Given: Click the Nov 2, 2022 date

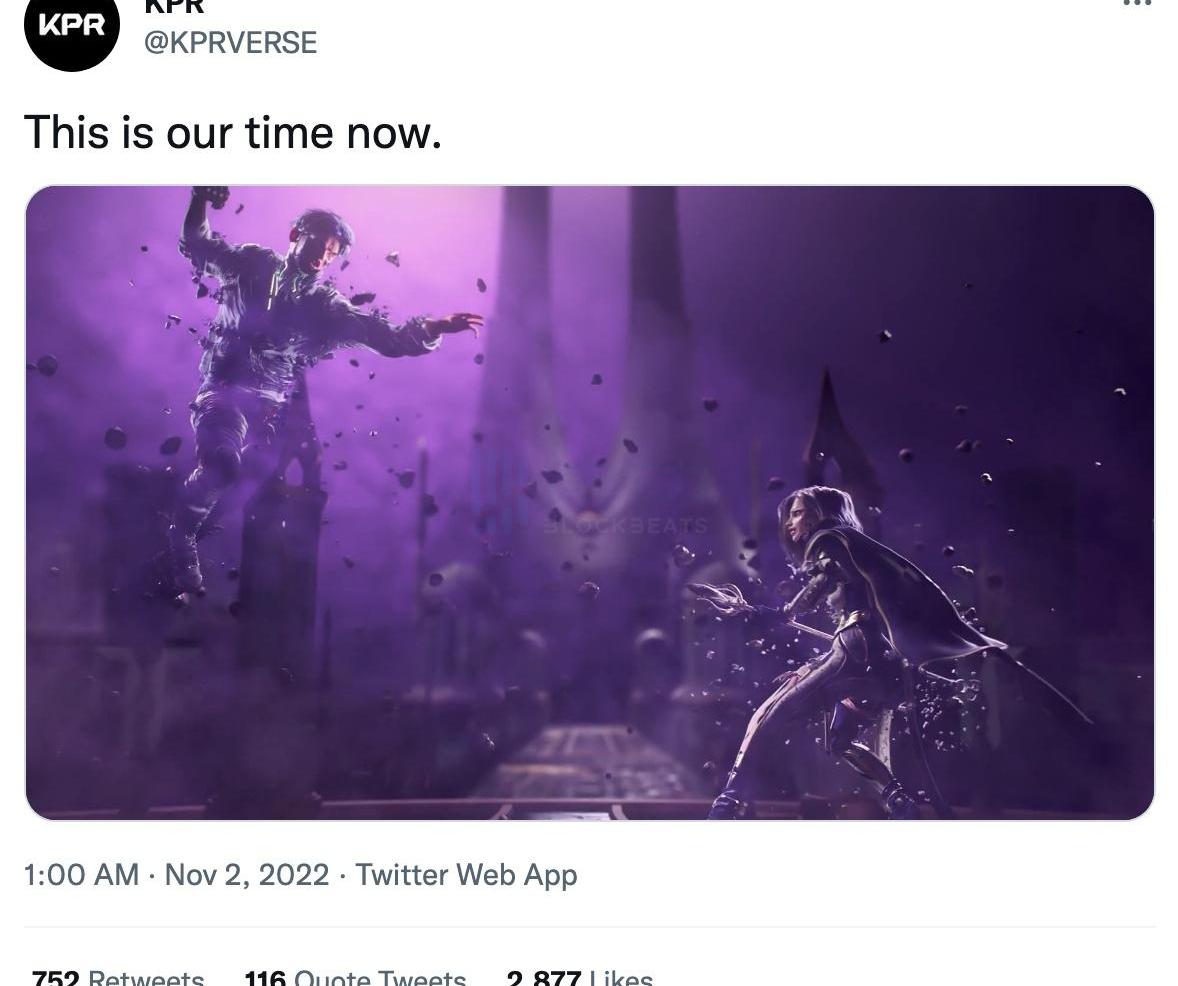Looking at the screenshot, I should (x=246, y=875).
